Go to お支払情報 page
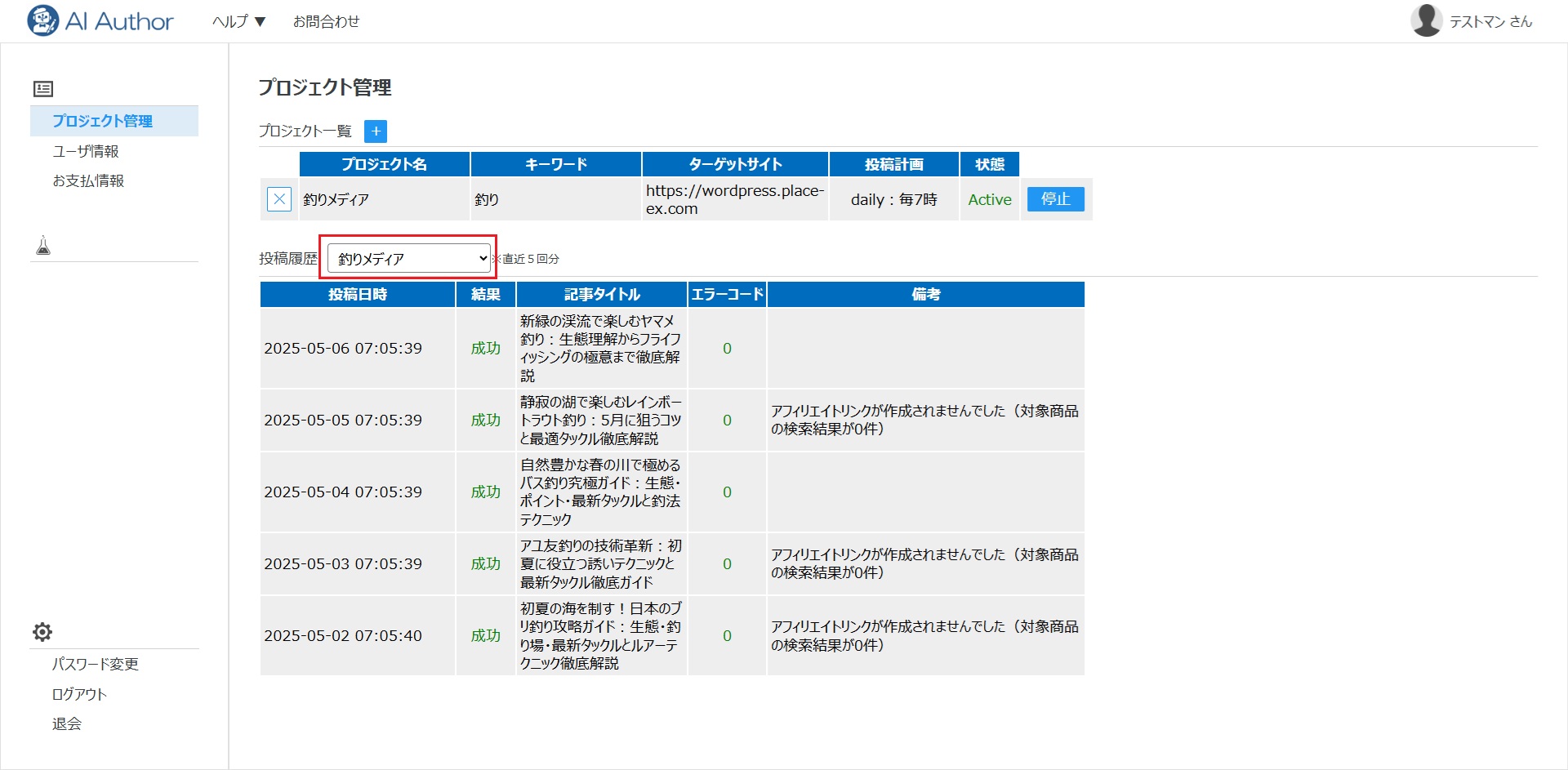This screenshot has height=770, width=1568. [x=88, y=180]
